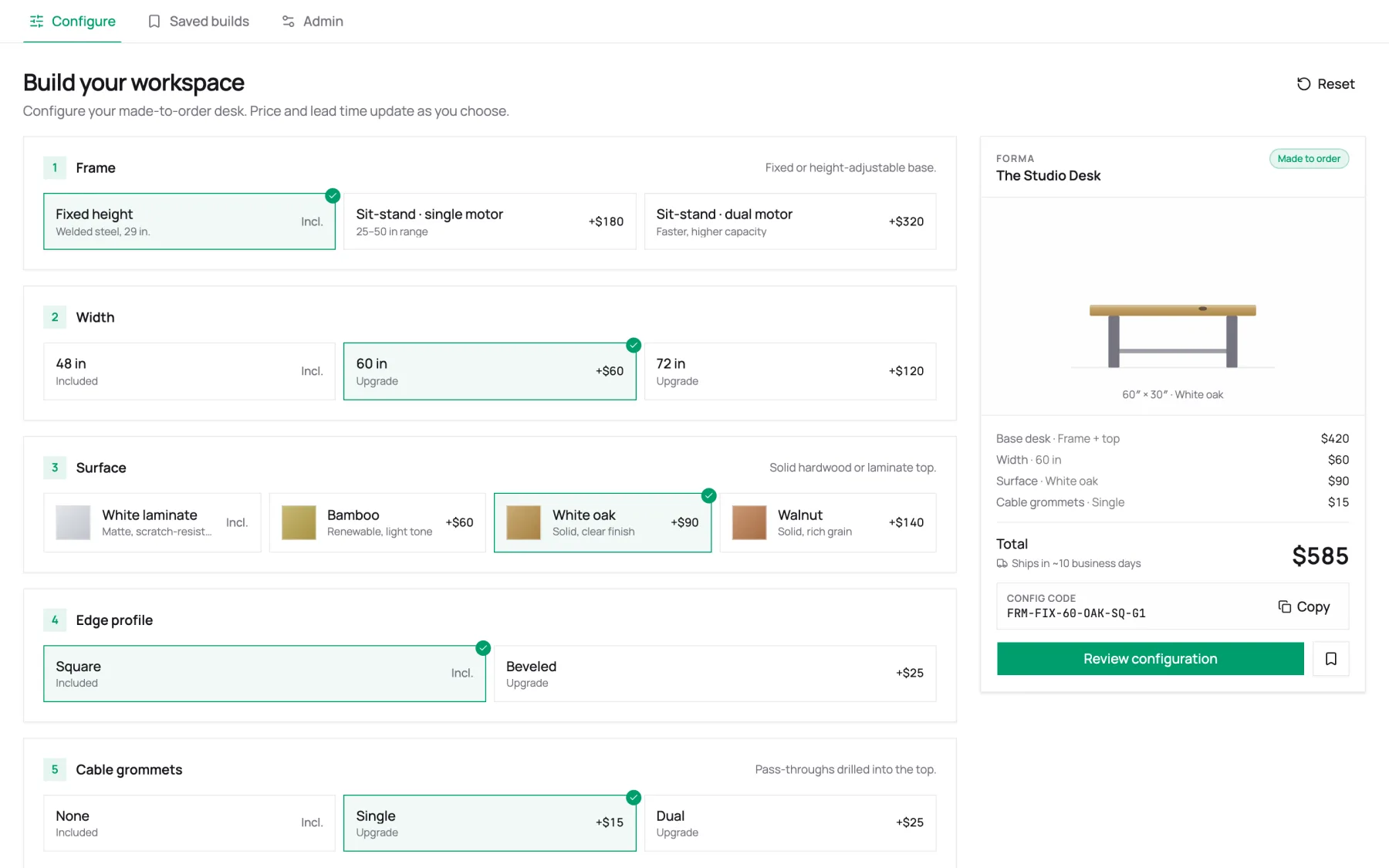Choose Sit-stand dual motor frame
This screenshot has width=1389, height=868.
[790, 221]
